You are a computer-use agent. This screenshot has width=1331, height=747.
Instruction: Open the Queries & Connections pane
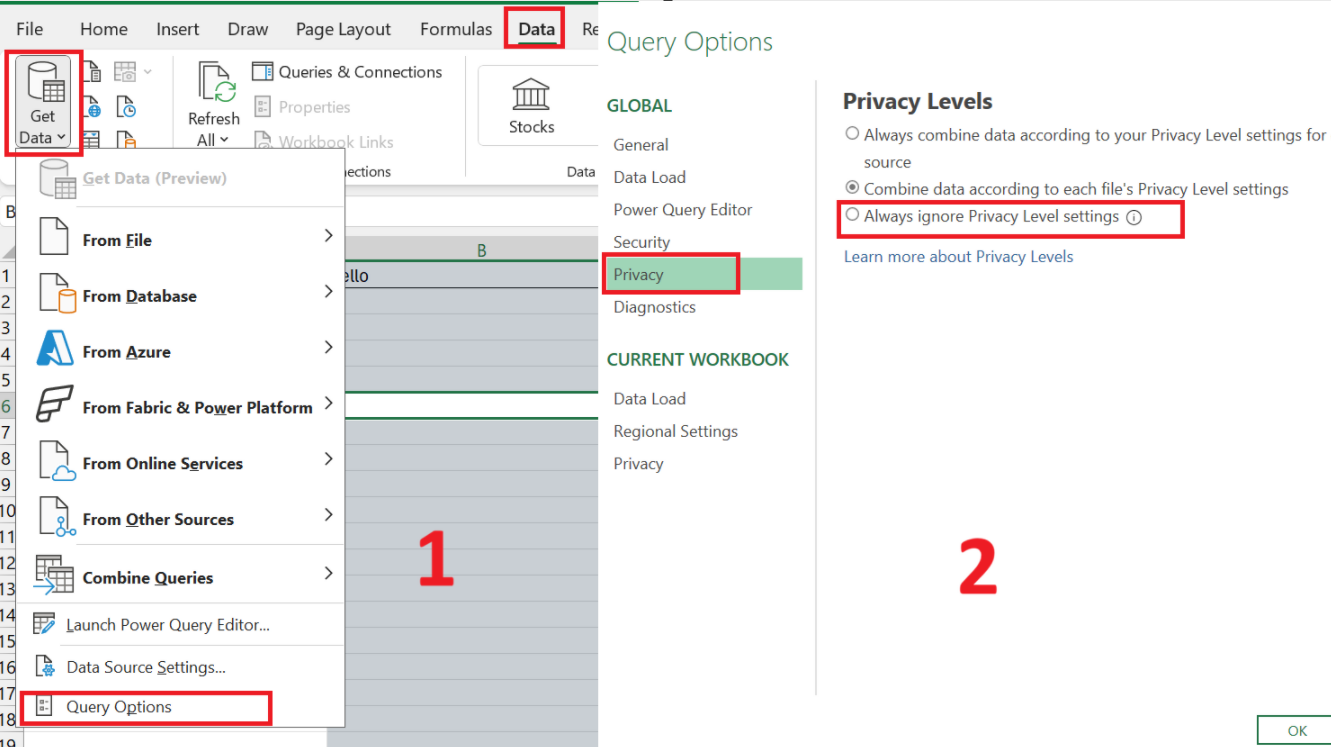pos(346,72)
